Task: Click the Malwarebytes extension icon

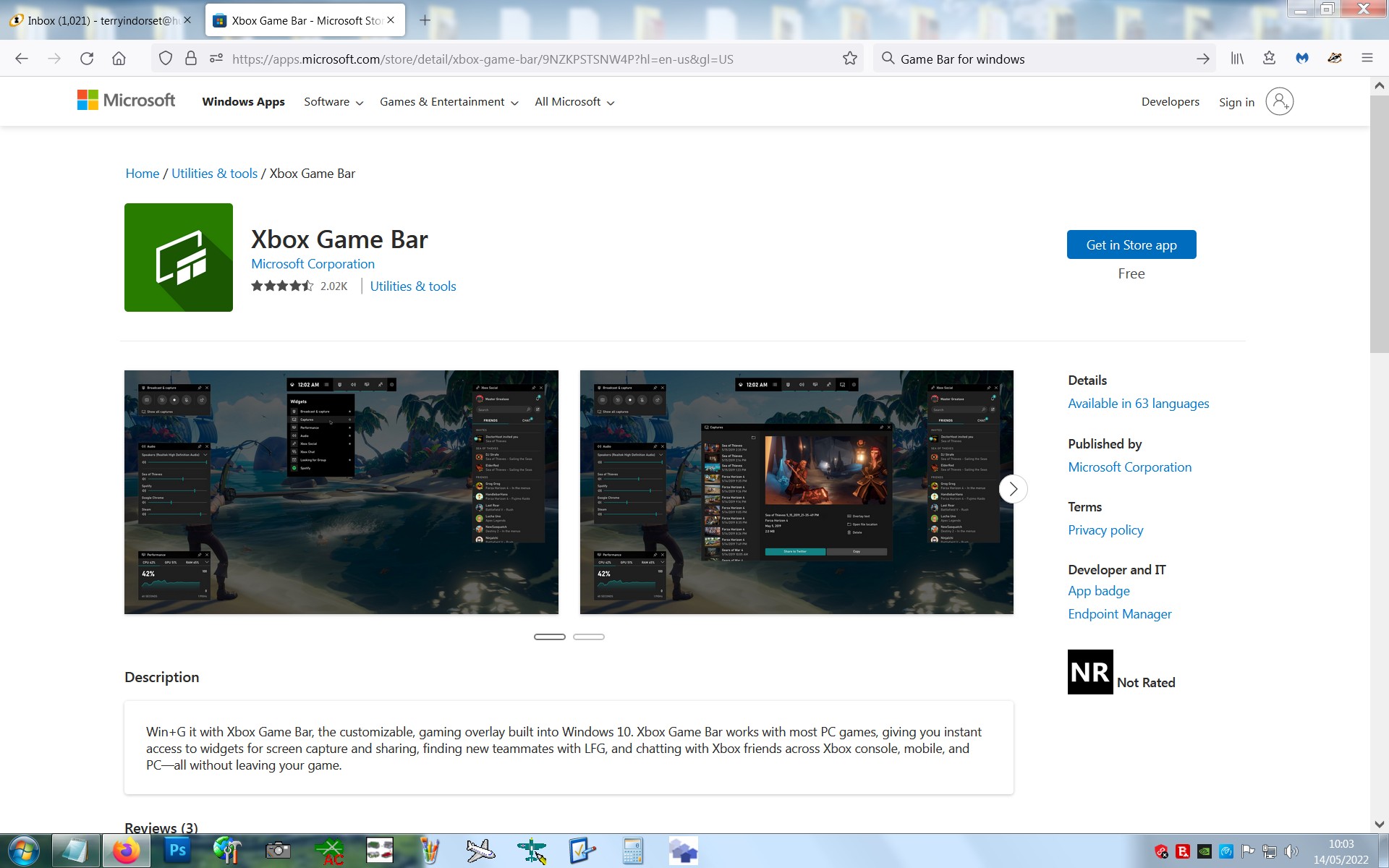Action: (1302, 59)
